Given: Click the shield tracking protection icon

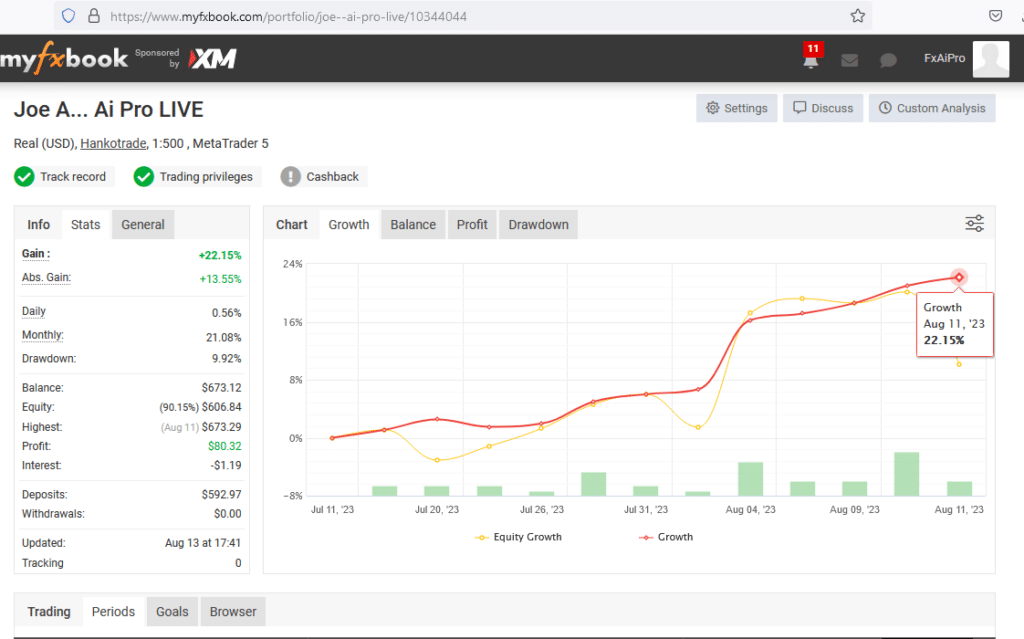Looking at the screenshot, I should click(68, 16).
